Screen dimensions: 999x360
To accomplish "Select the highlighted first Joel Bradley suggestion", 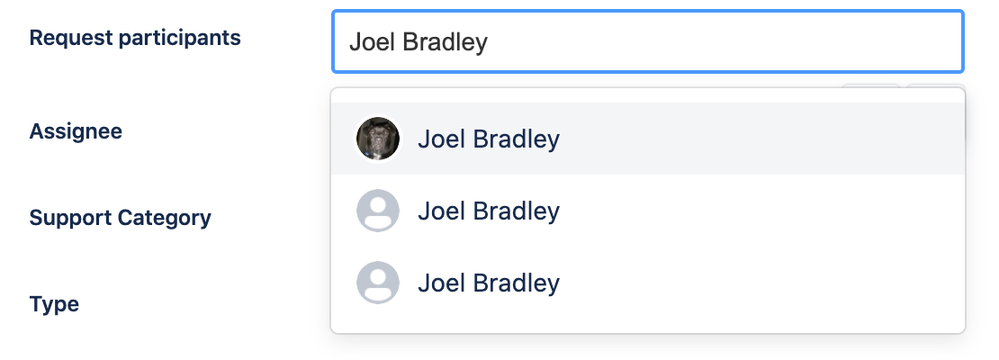I will [x=648, y=138].
